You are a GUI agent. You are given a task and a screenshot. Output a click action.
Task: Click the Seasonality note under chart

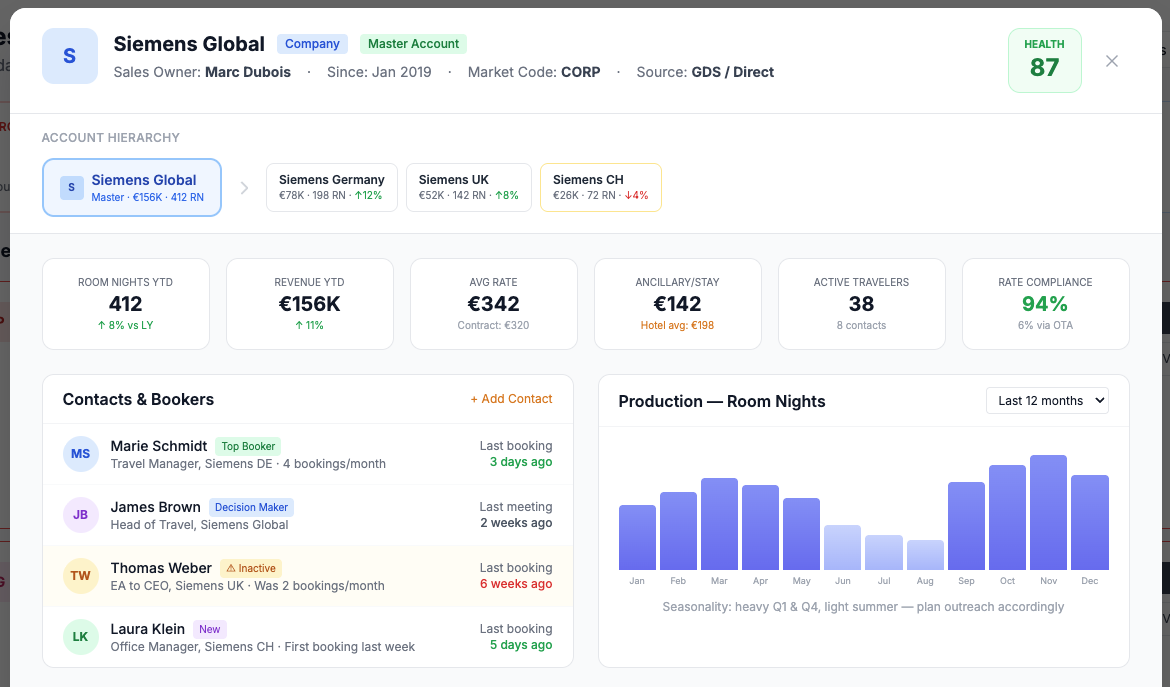coord(863,606)
